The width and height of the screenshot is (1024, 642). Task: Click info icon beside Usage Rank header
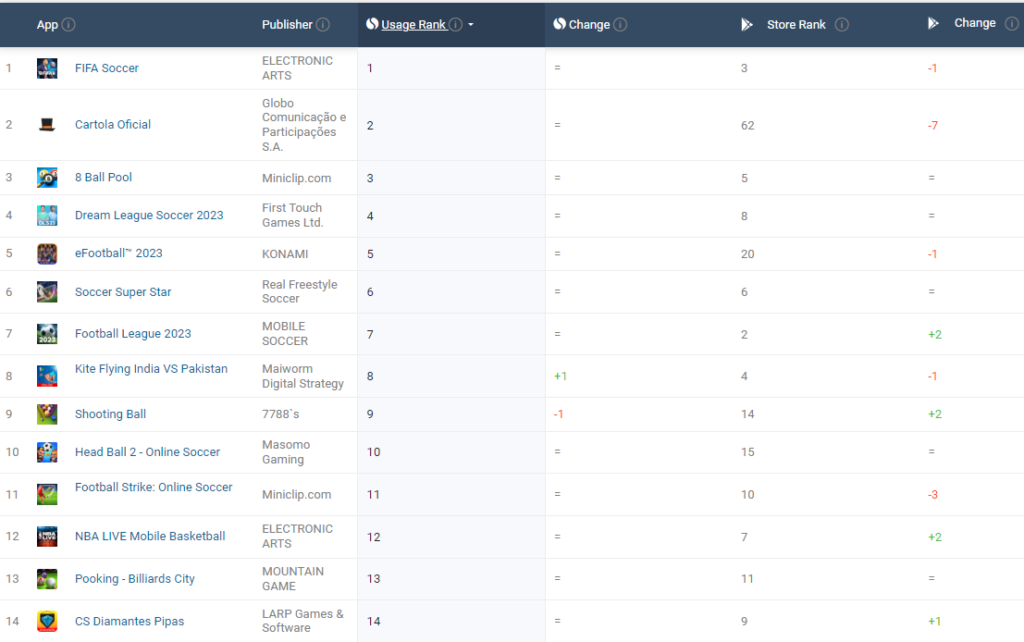[456, 25]
